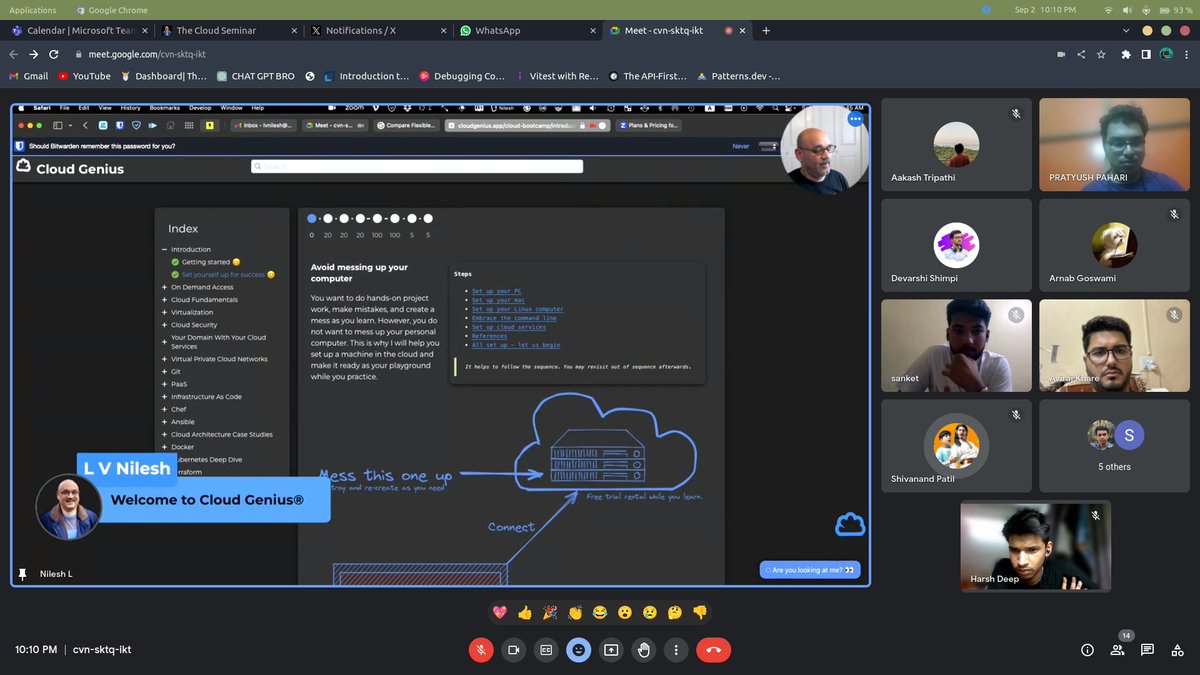Open the activities icon
1200x675 pixels.
[1176, 650]
